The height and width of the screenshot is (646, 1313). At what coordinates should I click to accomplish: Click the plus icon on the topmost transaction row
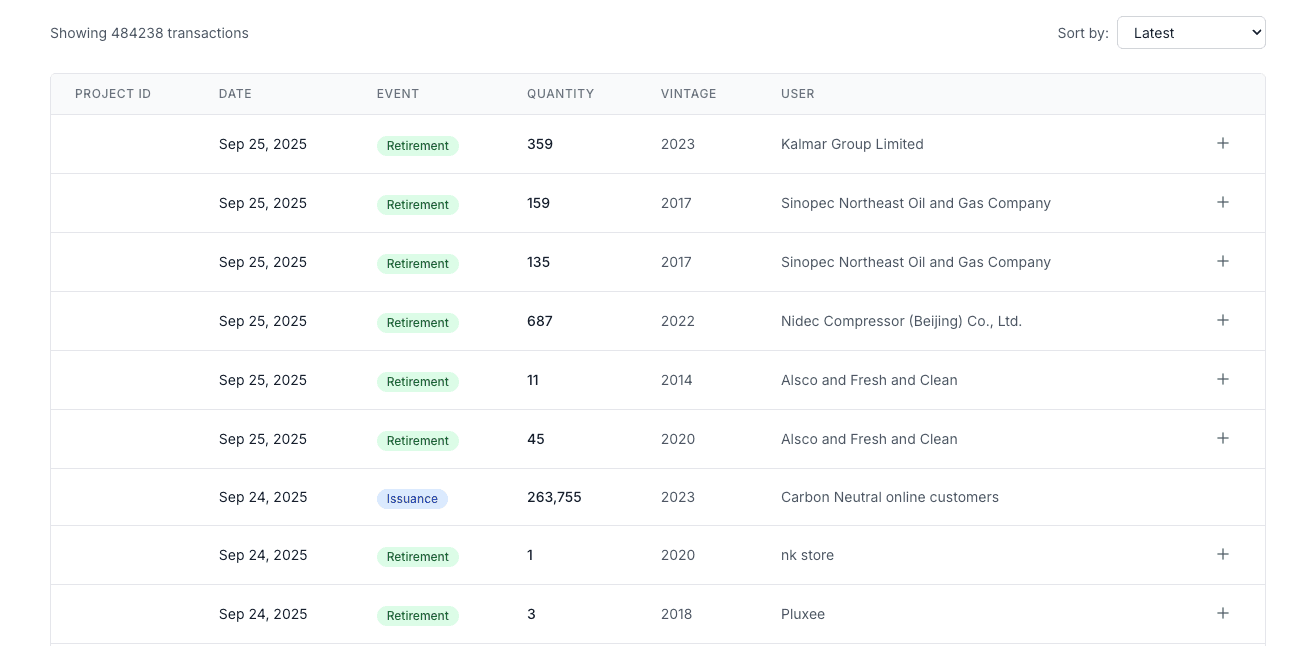tap(1222, 143)
